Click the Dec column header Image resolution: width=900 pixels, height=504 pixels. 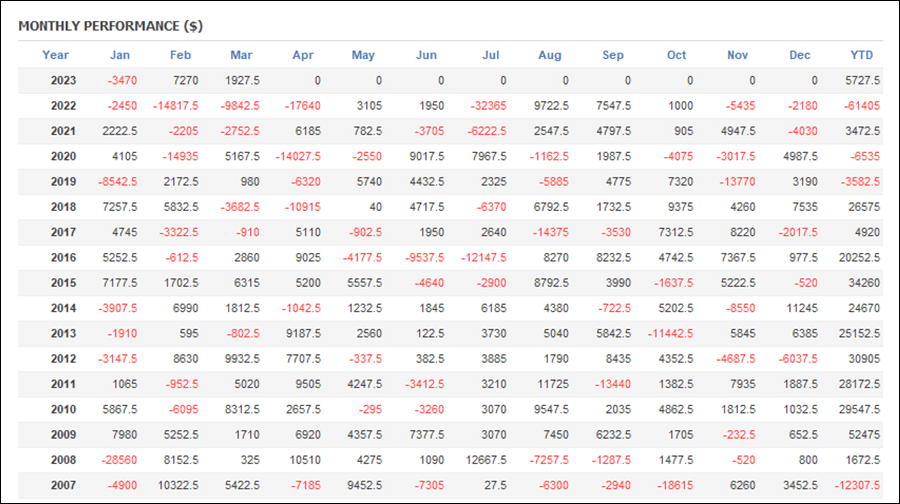(x=800, y=55)
